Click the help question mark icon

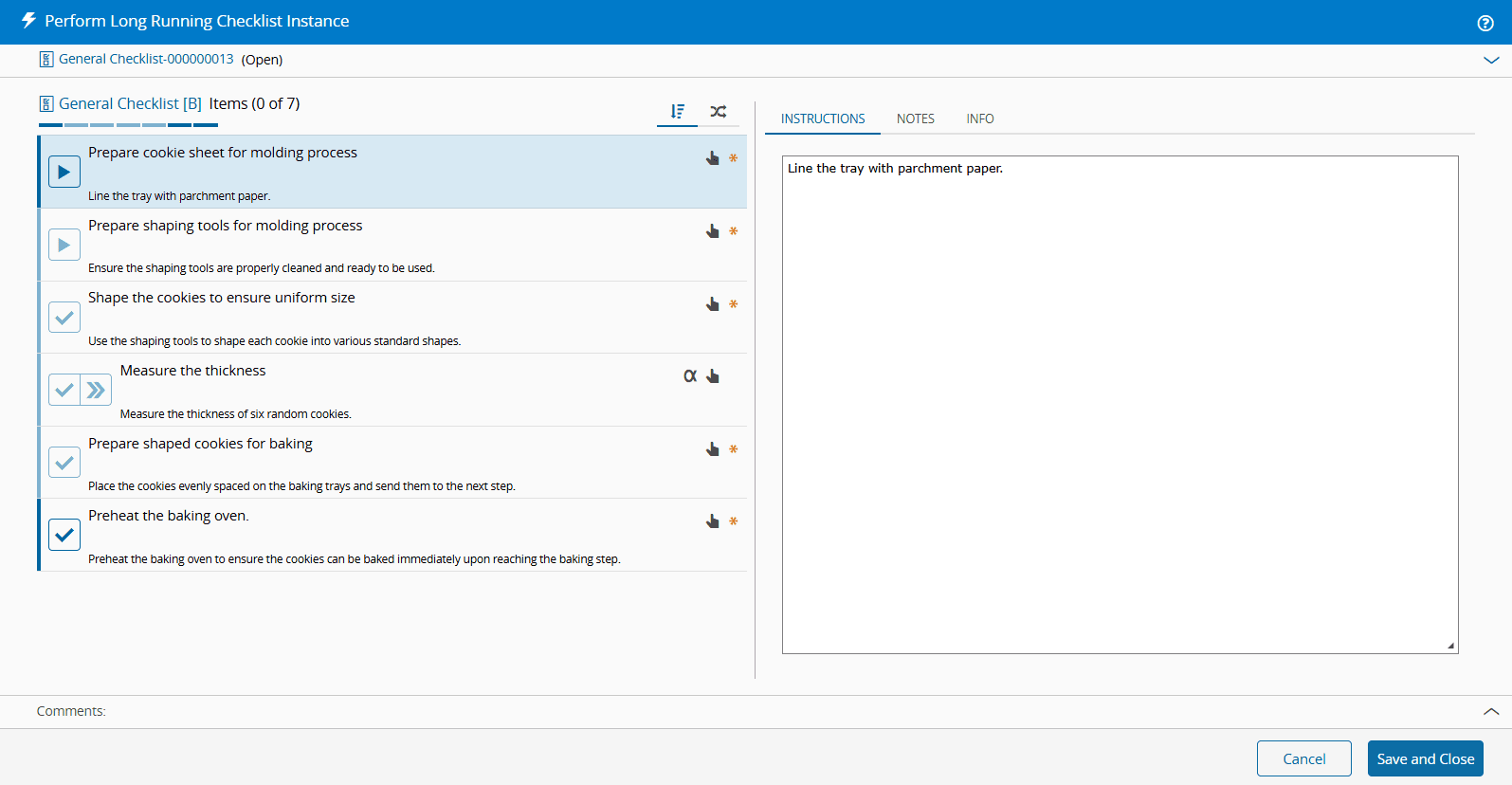click(x=1485, y=23)
